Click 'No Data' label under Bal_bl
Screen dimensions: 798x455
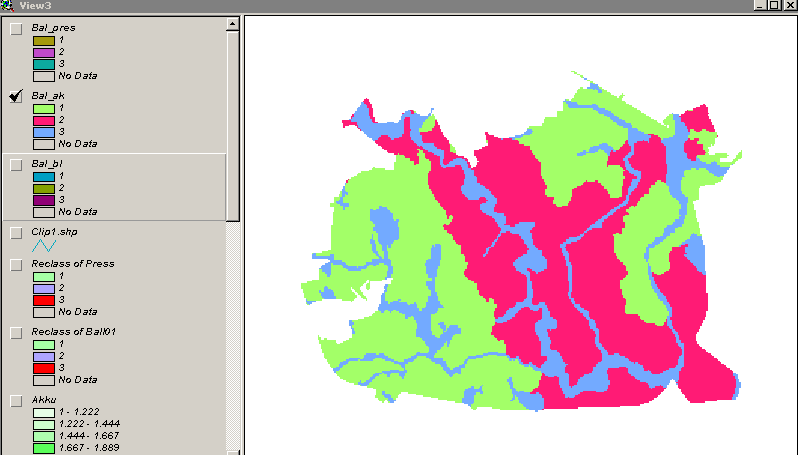tap(77, 212)
